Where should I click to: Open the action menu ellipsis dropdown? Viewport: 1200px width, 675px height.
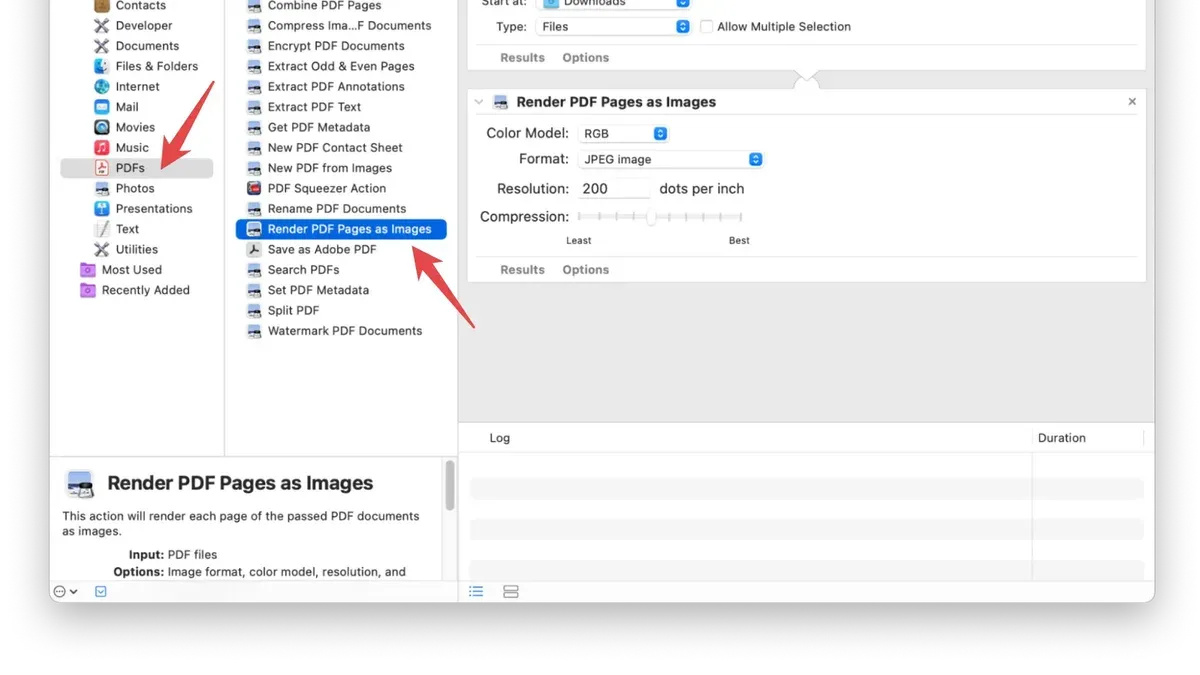pos(66,592)
